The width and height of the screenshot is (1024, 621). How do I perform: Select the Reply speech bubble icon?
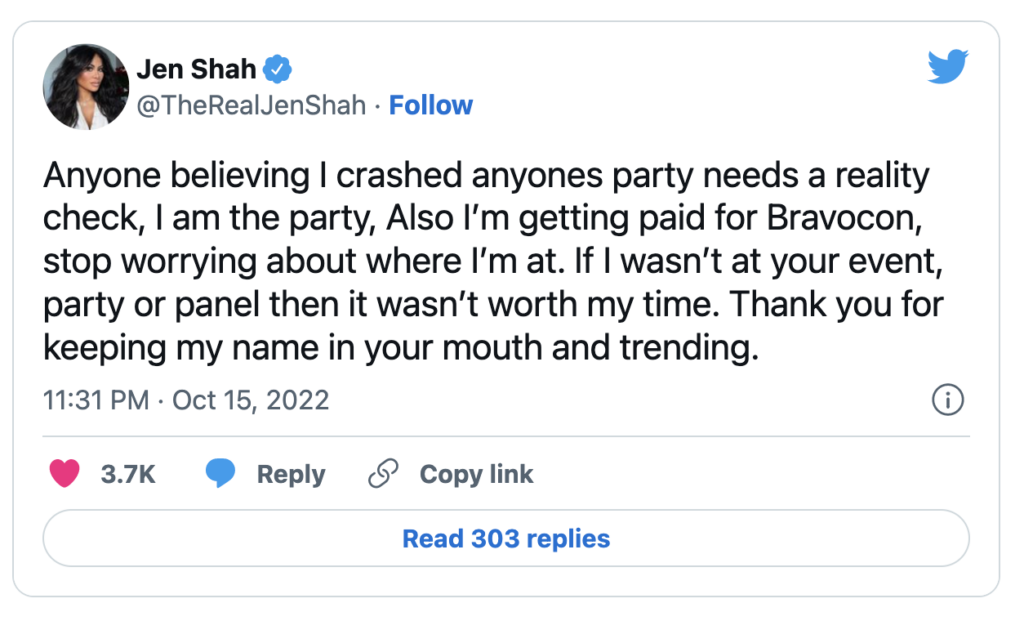pyautogui.click(x=221, y=473)
